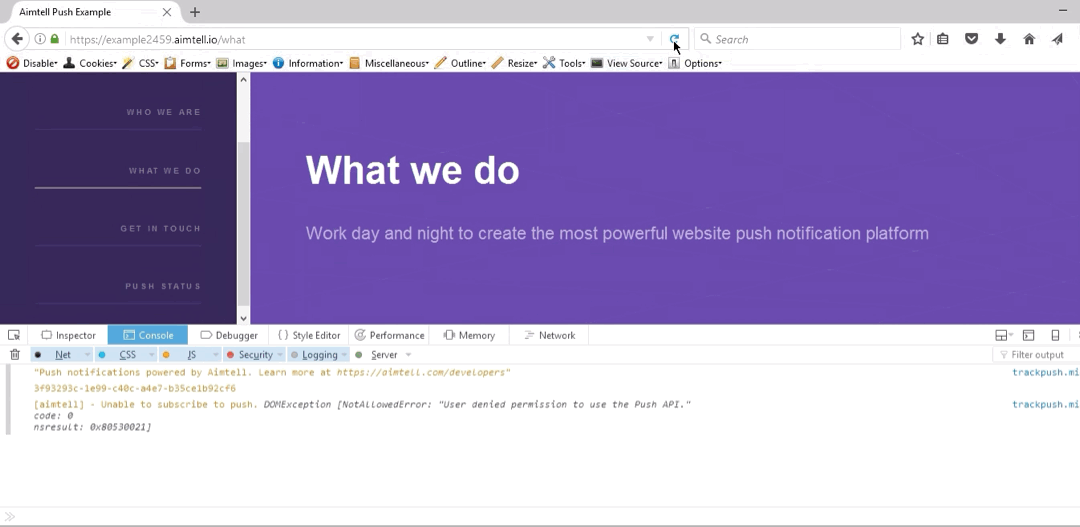
Task: Activate the element picker in devtools
Action: [14, 335]
